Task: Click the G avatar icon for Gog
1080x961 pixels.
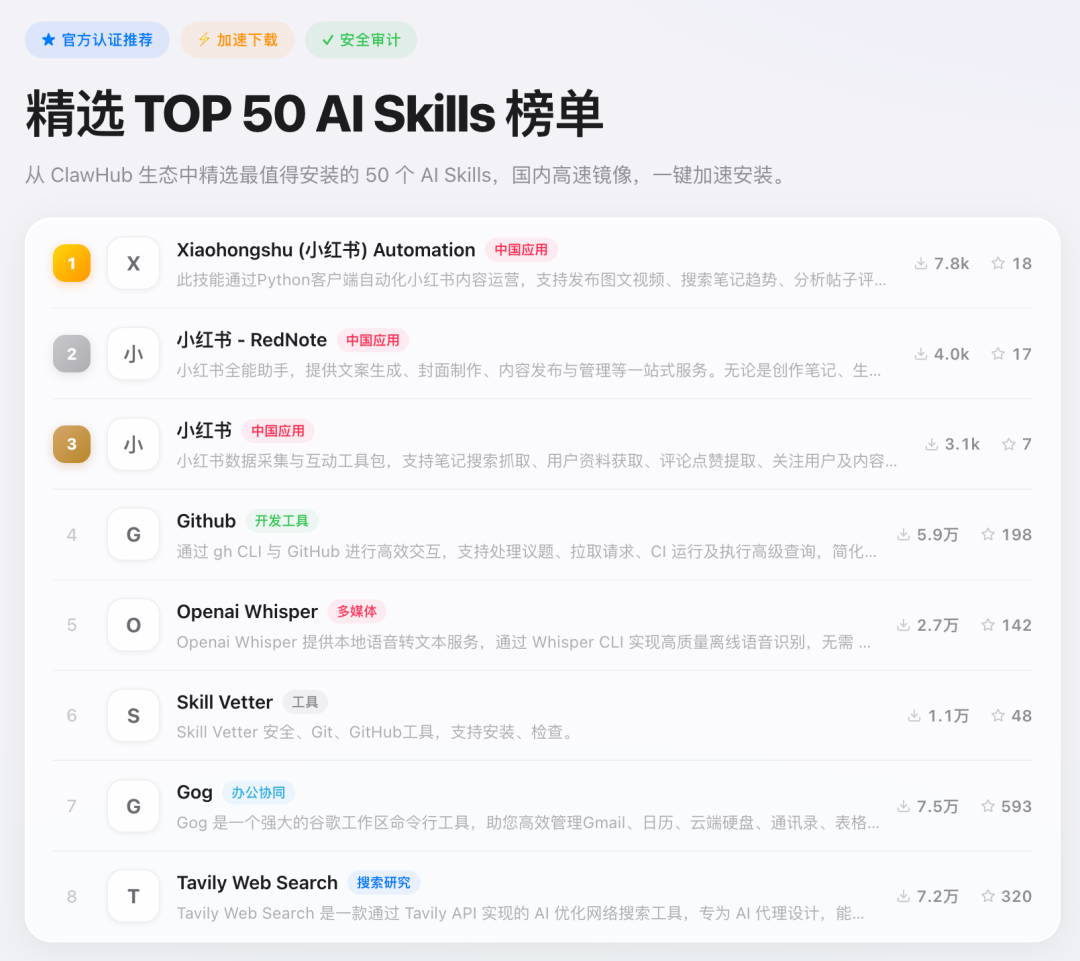Action: click(133, 805)
